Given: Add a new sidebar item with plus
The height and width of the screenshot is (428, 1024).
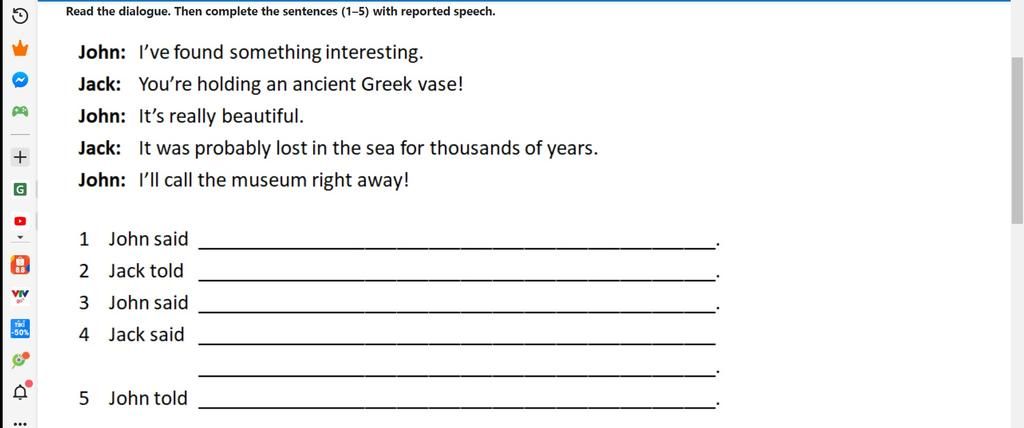Looking at the screenshot, I should tap(21, 157).
